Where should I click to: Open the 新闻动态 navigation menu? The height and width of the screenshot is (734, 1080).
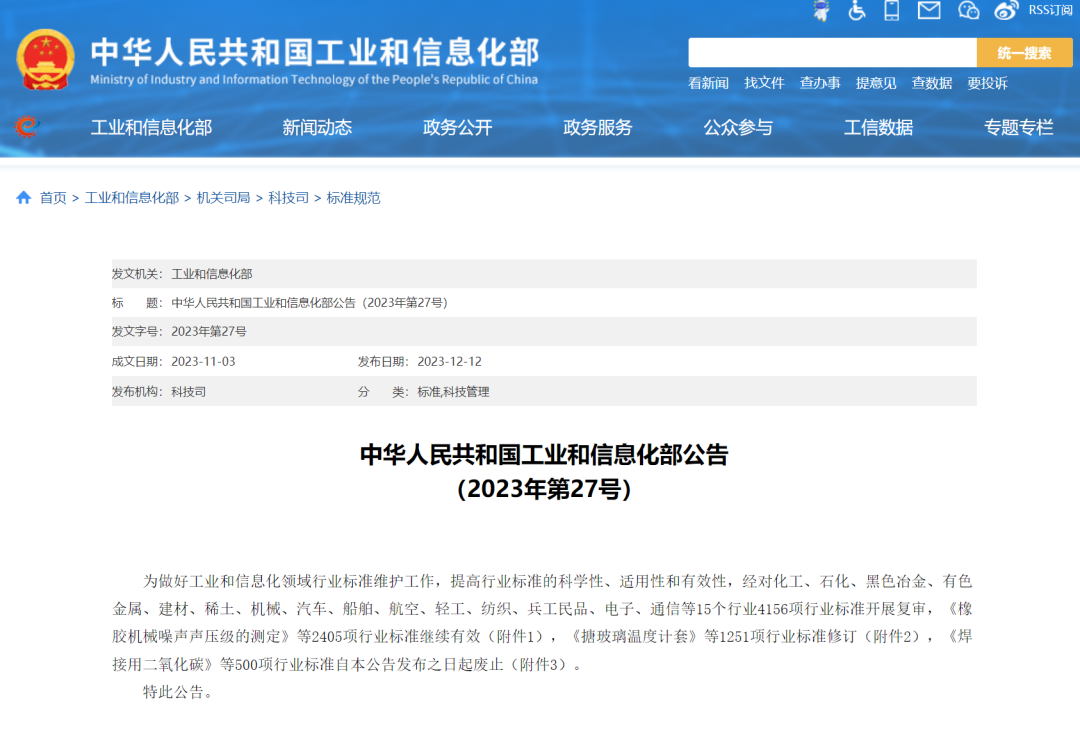click(x=317, y=127)
